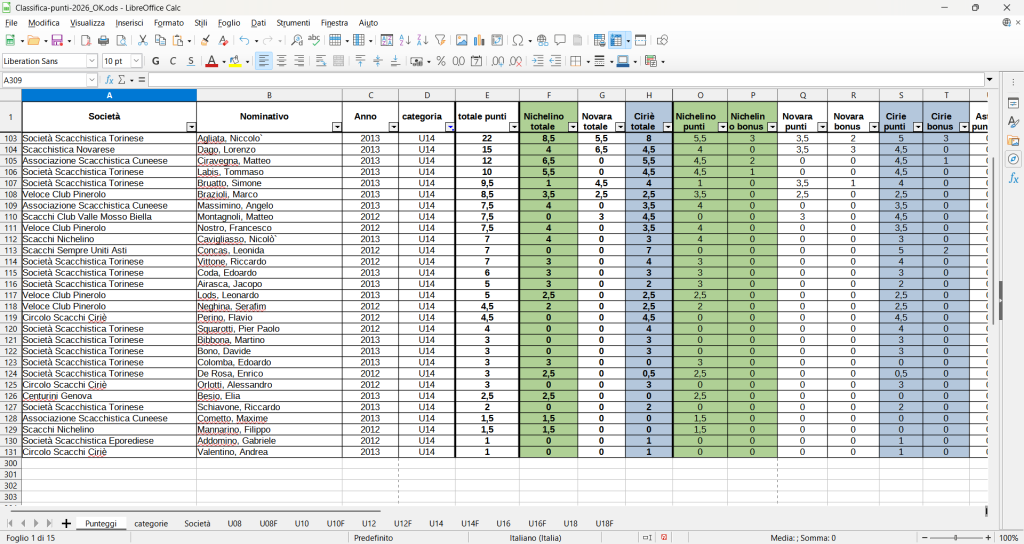Click the Clone formatting paintbrush icon
Viewport: 1024px width, 544px height.
(206, 41)
